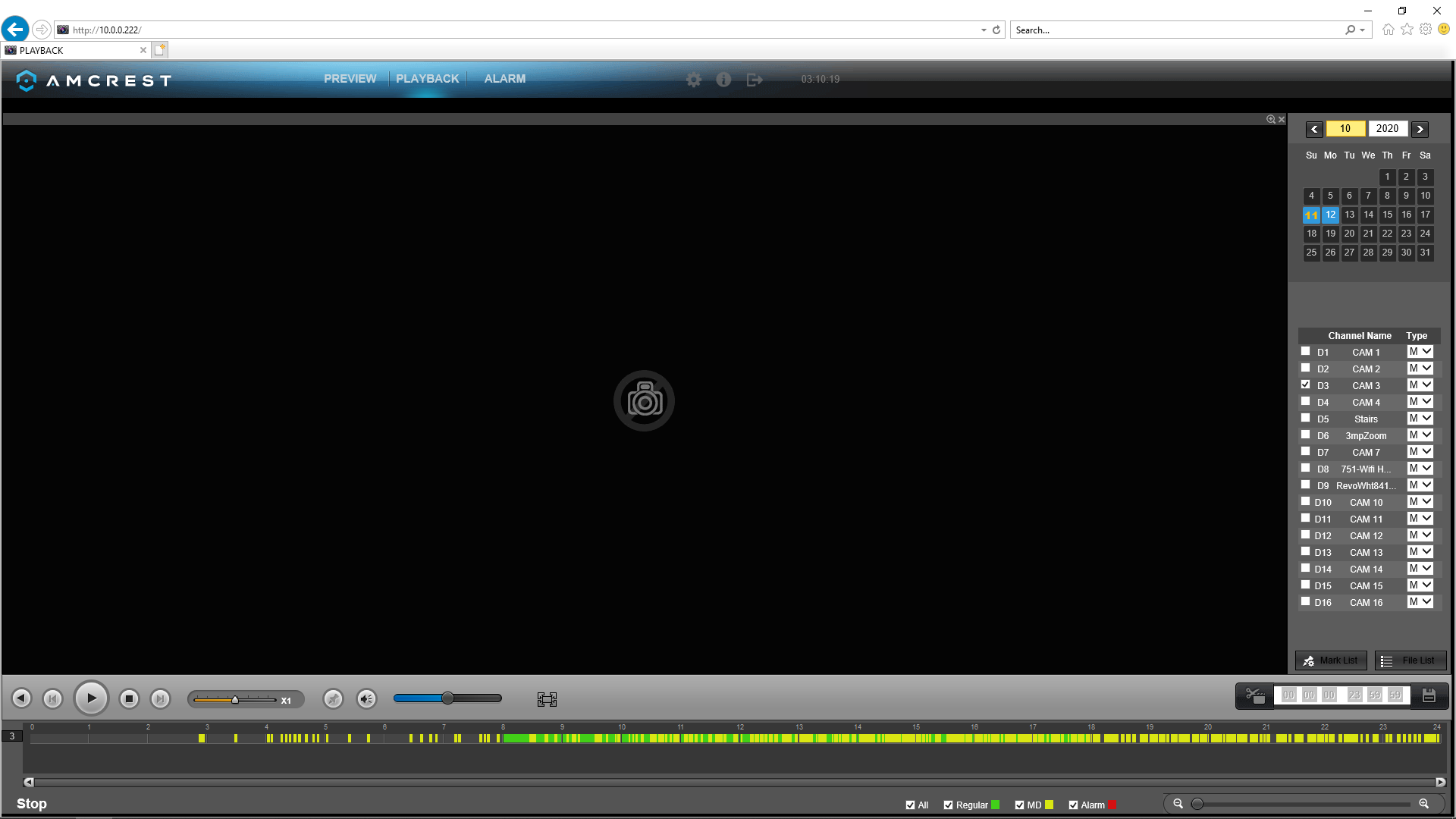Open the Type dropdown for Stairs
The height and width of the screenshot is (819, 1456).
1420,419
